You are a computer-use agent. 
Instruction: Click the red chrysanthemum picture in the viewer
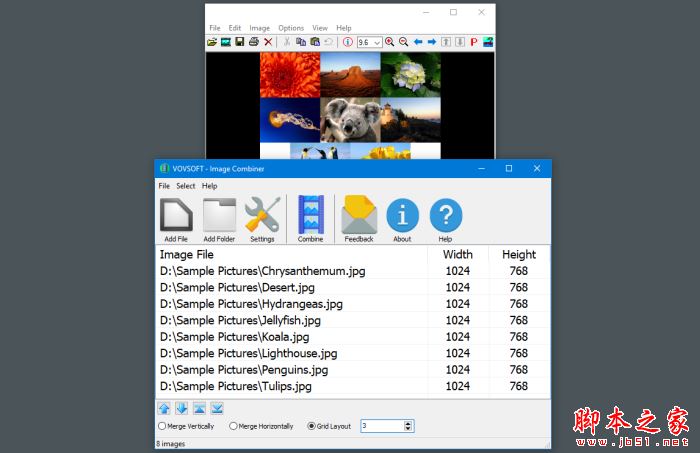click(x=290, y=75)
